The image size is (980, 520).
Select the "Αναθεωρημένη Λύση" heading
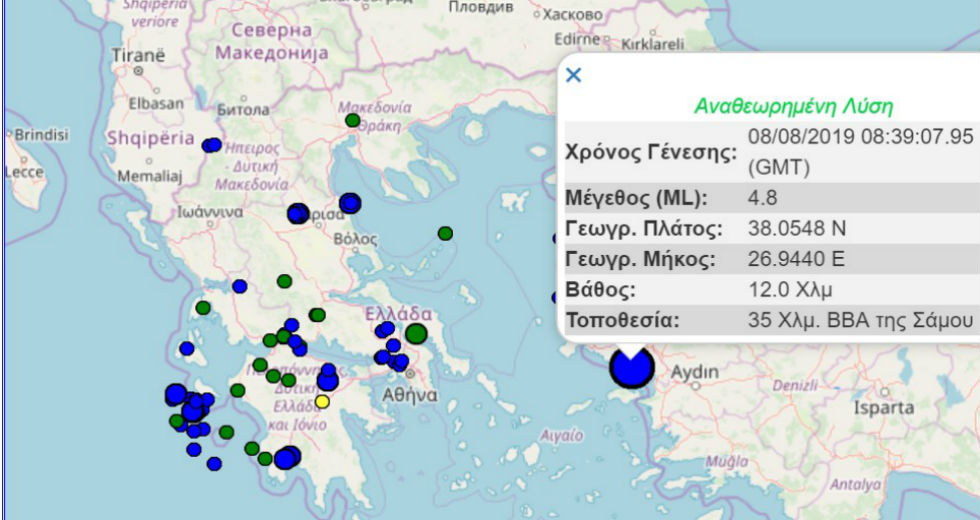click(x=794, y=106)
